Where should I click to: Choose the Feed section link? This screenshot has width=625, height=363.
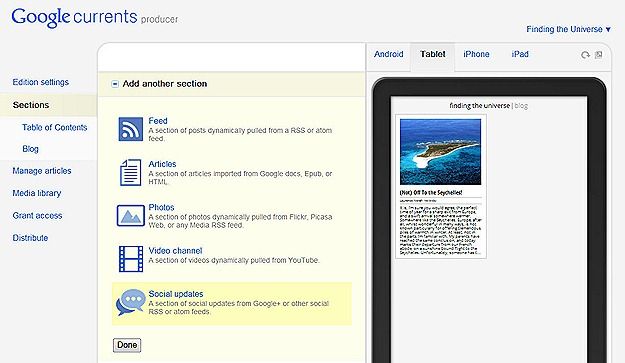[158, 121]
